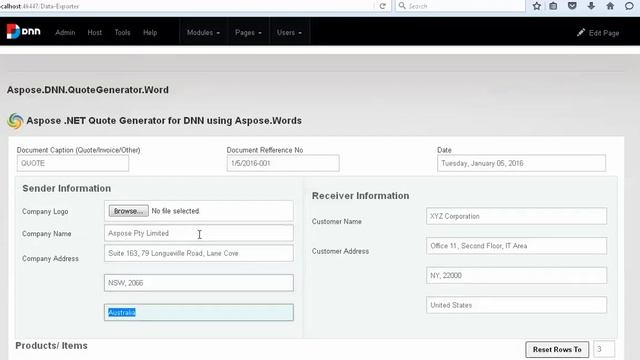This screenshot has height=360, width=640.
Task: Click the Company Name input
Action: (199, 233)
